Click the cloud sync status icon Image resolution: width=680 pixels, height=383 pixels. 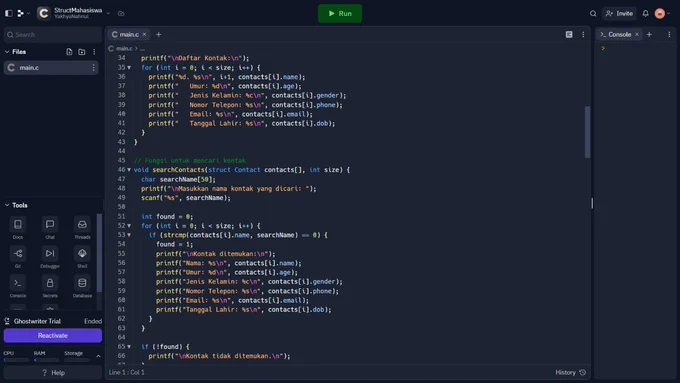tap(121, 13)
